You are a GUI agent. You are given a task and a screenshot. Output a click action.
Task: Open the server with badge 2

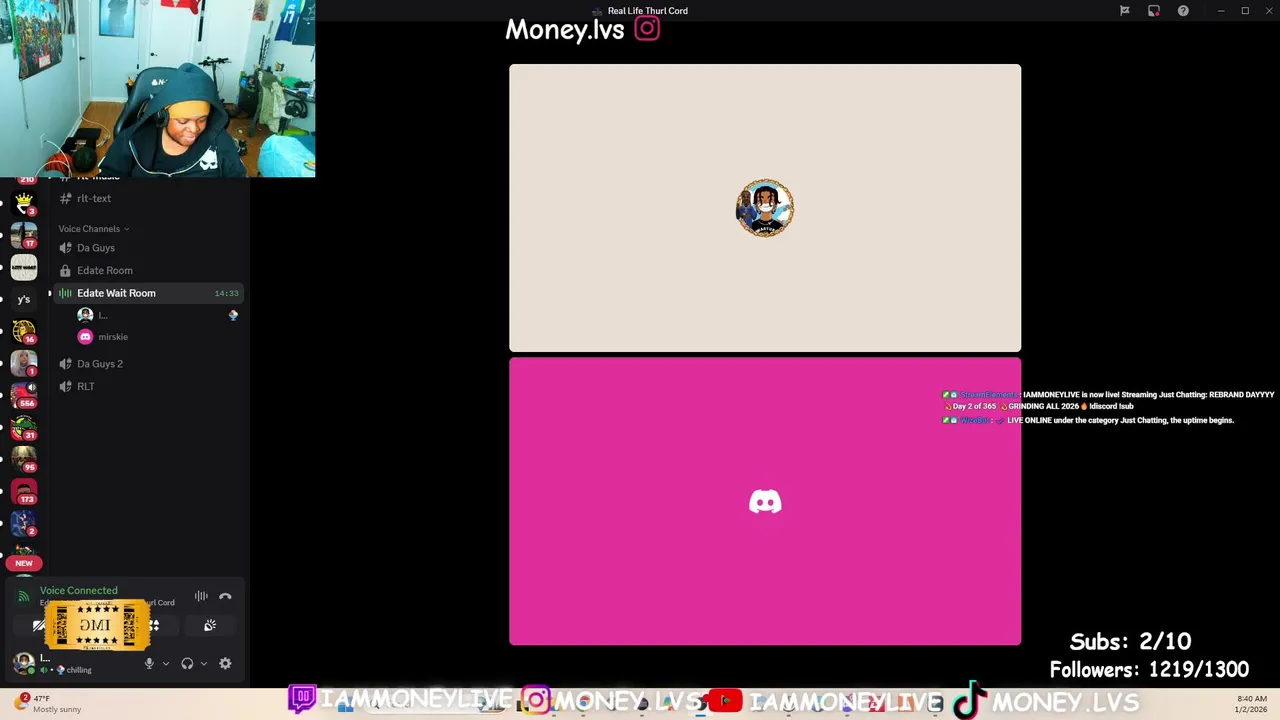[24, 523]
